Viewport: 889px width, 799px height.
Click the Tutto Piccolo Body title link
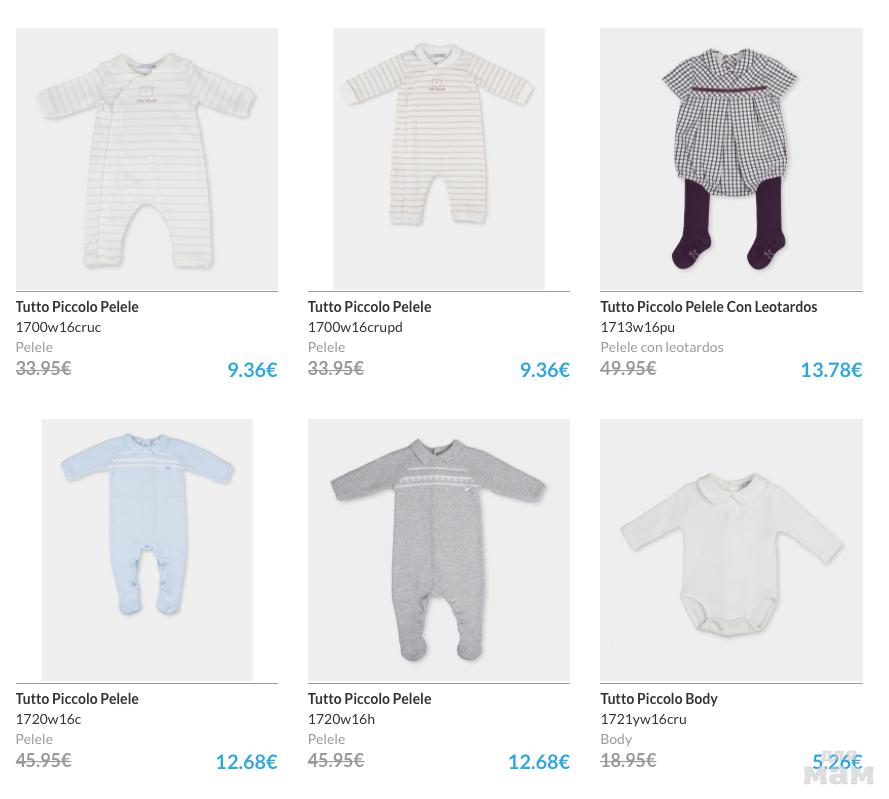[658, 699]
